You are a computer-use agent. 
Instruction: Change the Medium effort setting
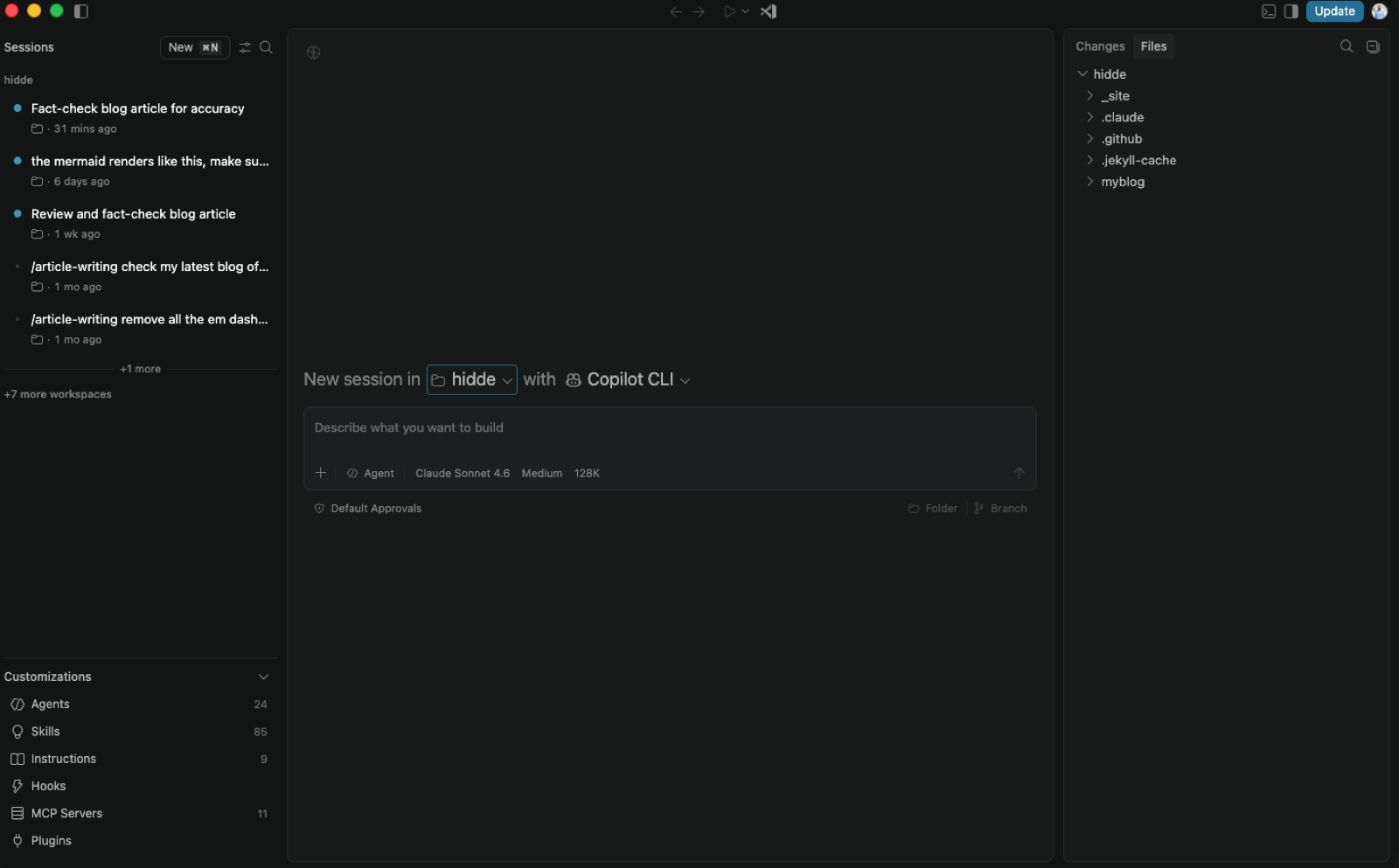tap(542, 473)
